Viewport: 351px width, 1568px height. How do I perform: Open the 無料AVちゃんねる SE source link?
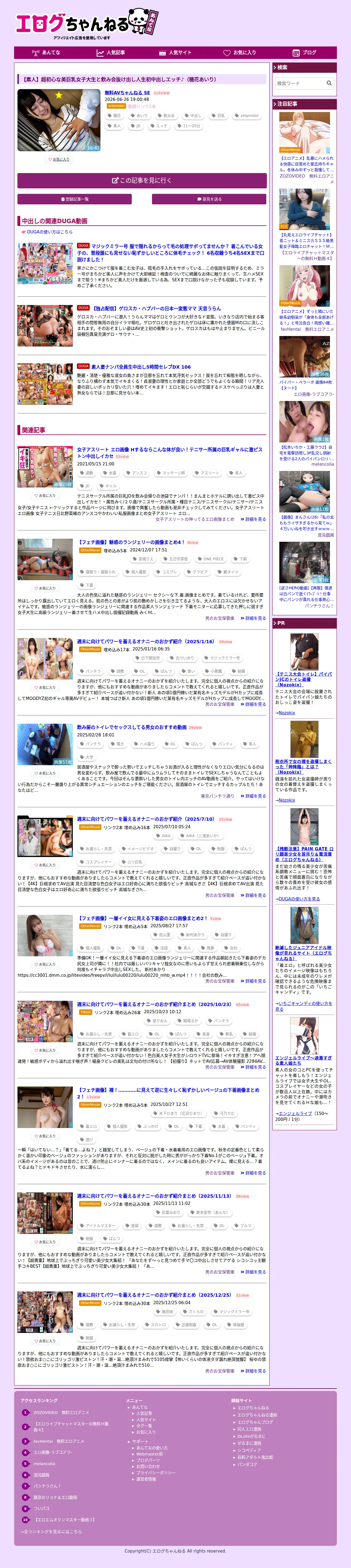point(127,93)
